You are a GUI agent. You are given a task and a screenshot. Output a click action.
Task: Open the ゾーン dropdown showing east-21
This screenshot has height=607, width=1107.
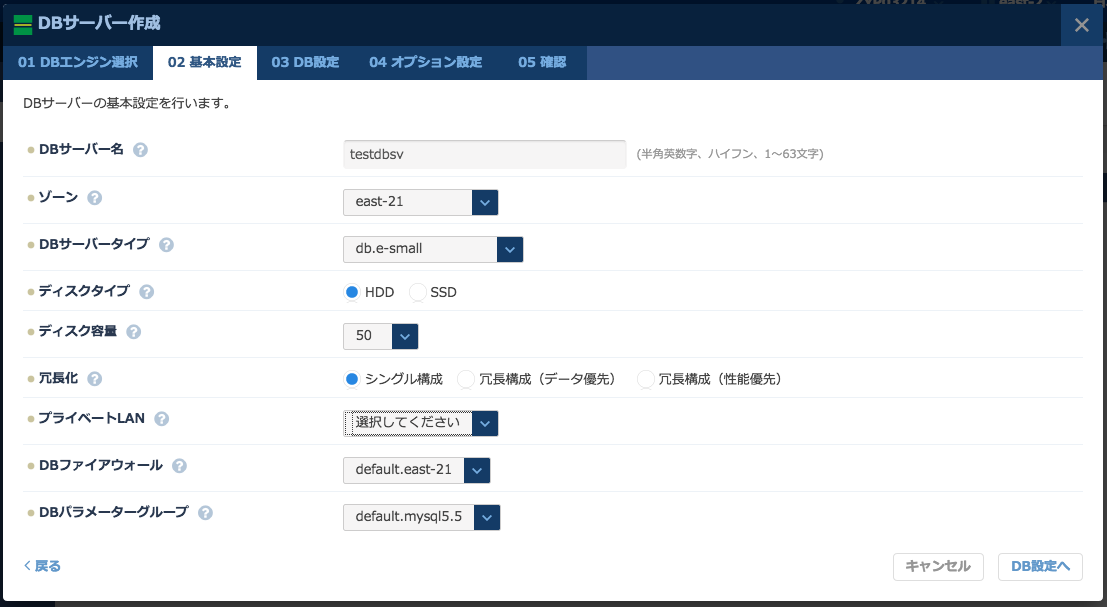[x=421, y=202]
